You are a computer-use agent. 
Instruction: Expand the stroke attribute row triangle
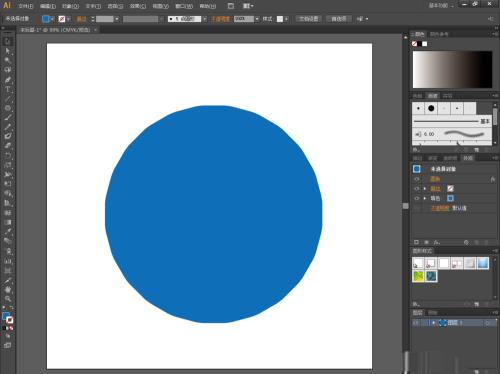tap(425, 189)
